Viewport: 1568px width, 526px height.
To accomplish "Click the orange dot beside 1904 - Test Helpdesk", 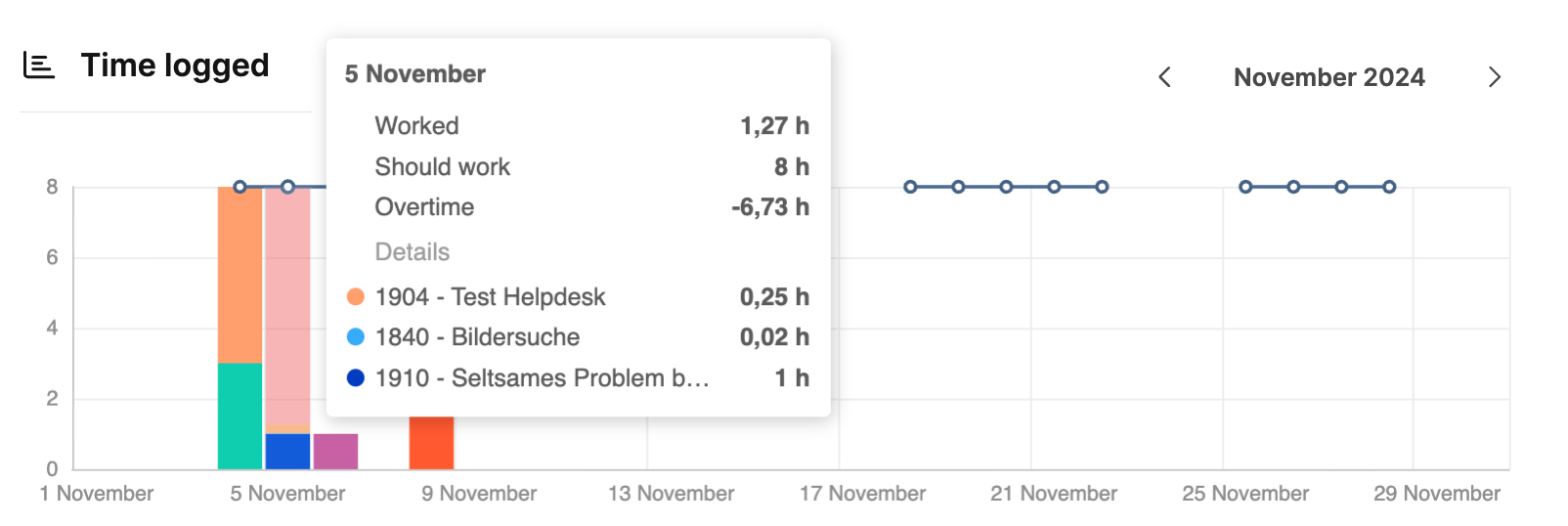I will coord(356,296).
